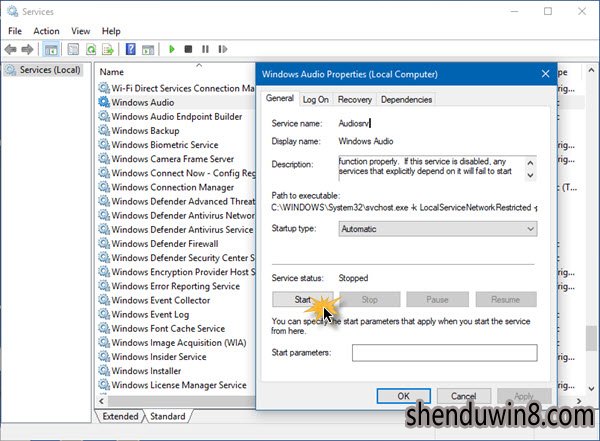Select Services (Local) in the console tree

click(x=50, y=70)
